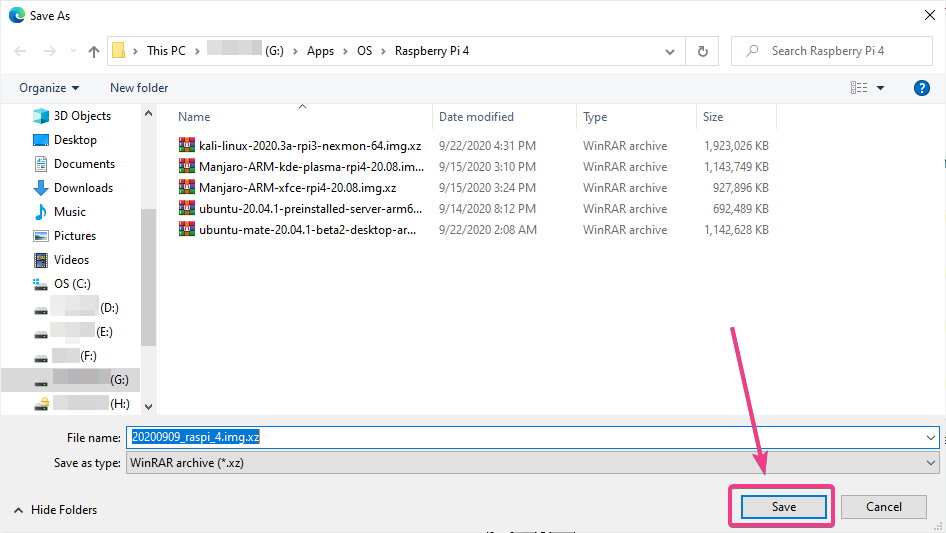This screenshot has height=533, width=946.
Task: Select the kali-linux-2020.3a archive file
Action: [309, 145]
